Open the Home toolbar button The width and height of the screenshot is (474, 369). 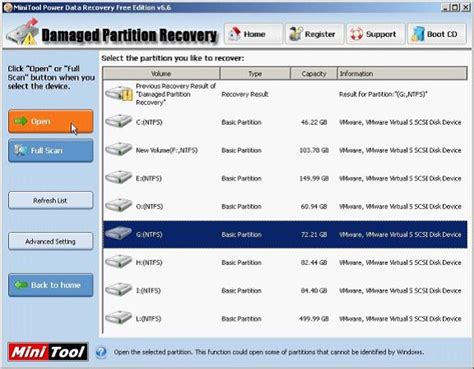(253, 34)
